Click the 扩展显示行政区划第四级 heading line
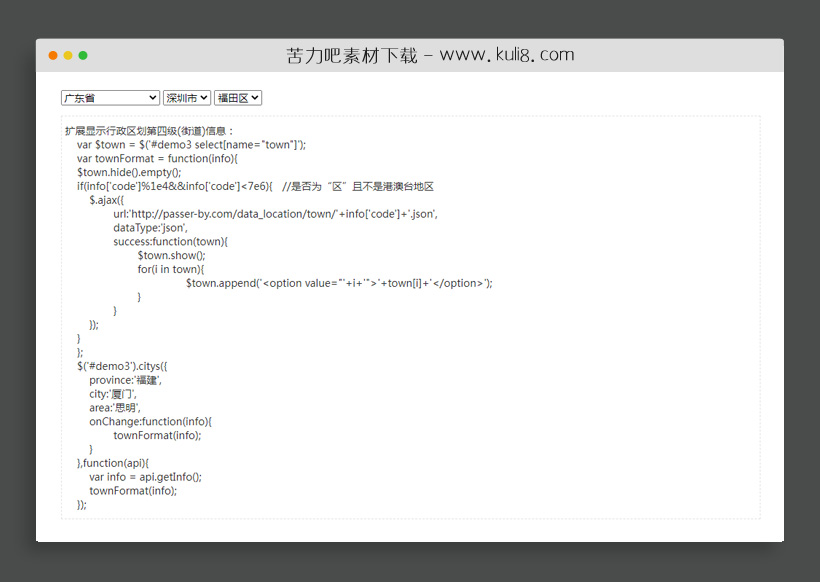This screenshot has width=820, height=582. 150,131
